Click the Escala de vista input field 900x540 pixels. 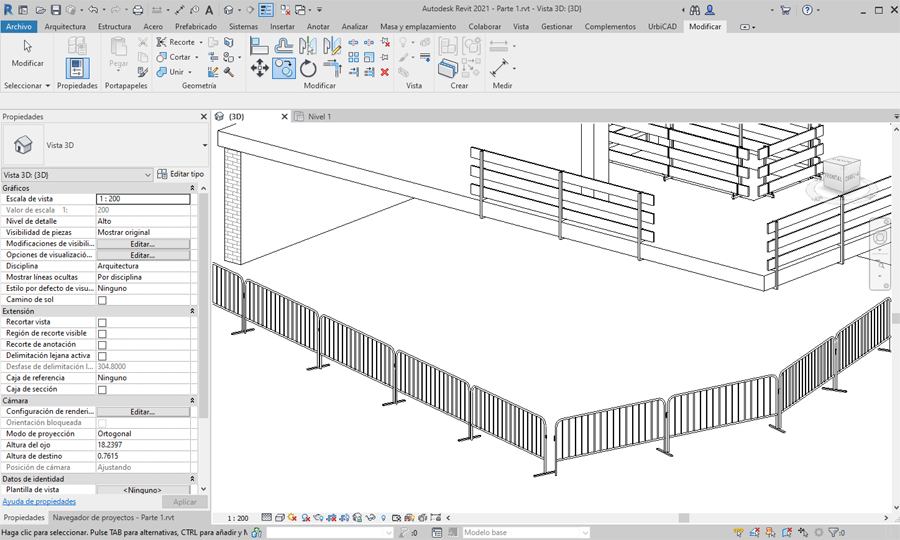coord(142,199)
